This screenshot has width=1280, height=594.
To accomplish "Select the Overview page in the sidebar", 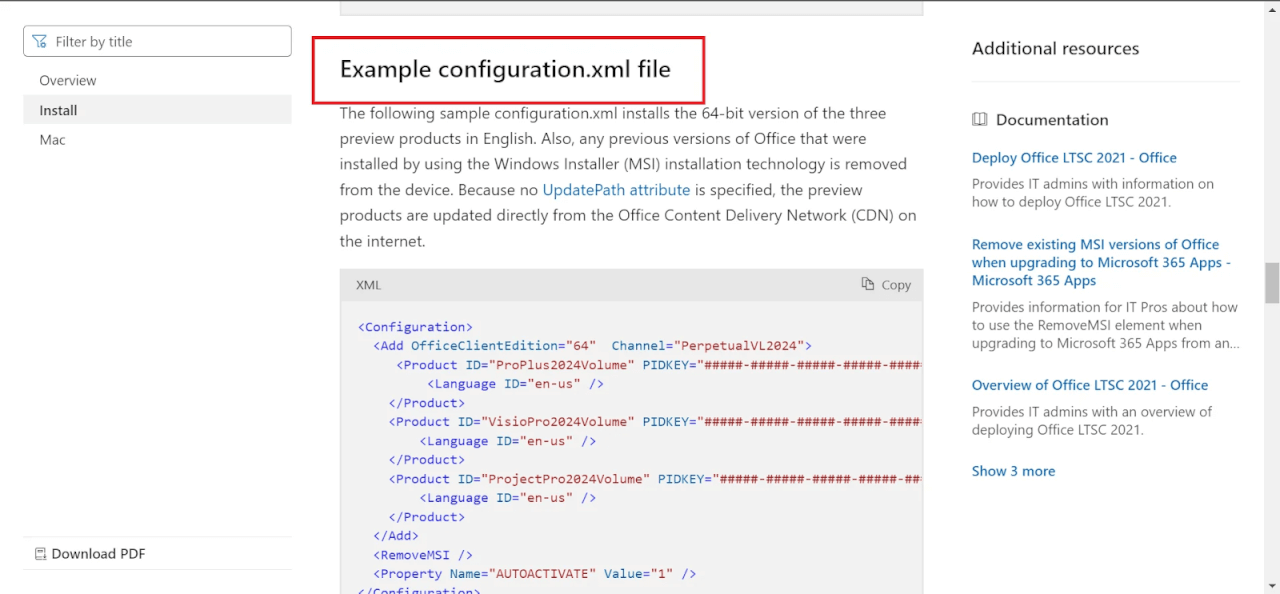I will [67, 80].
